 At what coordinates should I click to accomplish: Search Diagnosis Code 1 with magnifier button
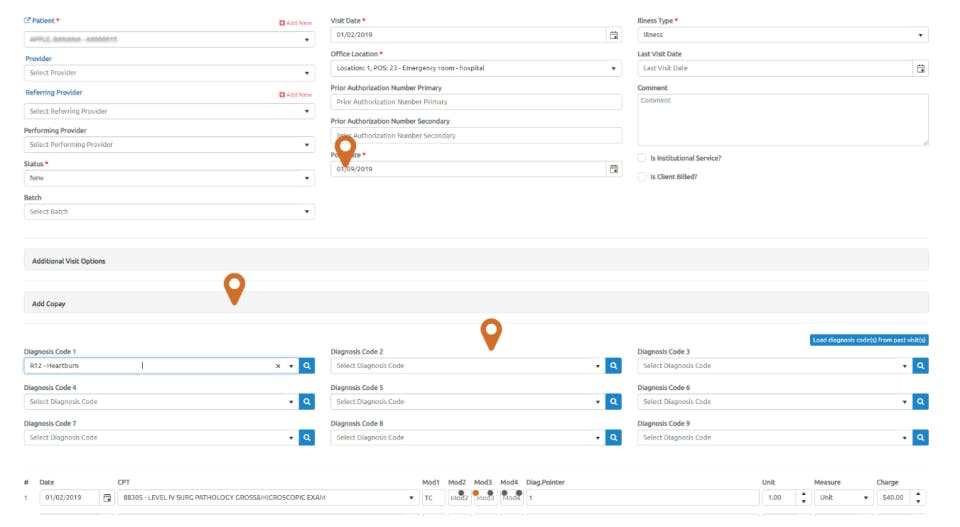(307, 365)
